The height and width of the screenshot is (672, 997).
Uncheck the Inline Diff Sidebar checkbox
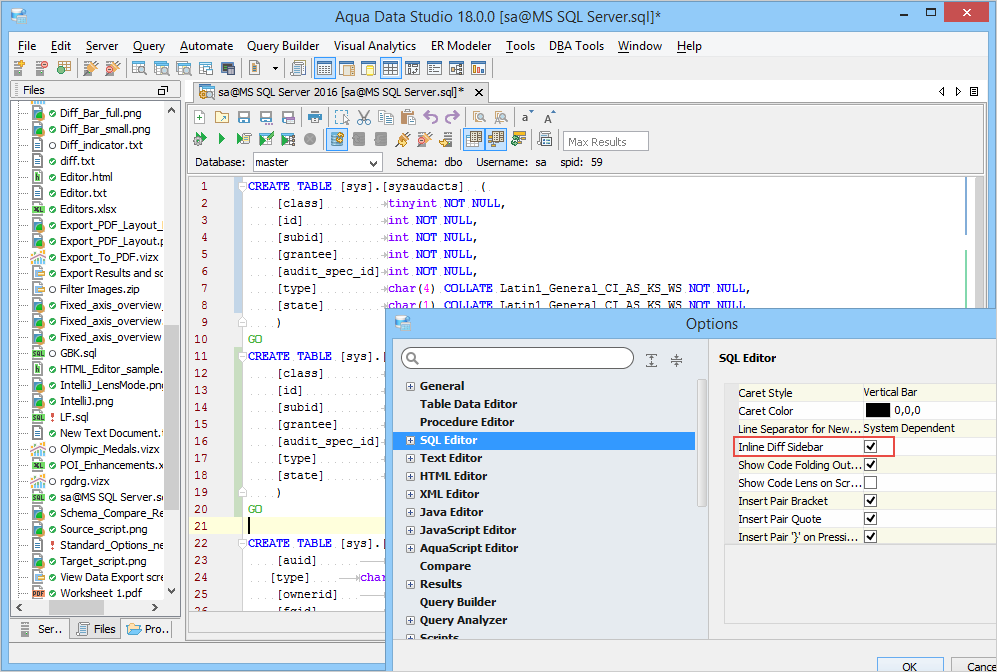click(870, 447)
